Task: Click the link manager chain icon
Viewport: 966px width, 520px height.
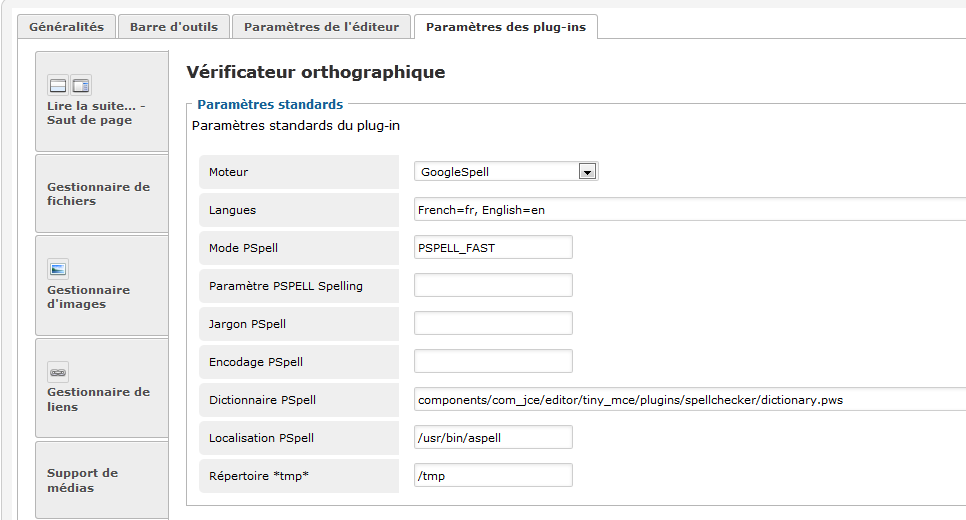Action: pos(58,372)
